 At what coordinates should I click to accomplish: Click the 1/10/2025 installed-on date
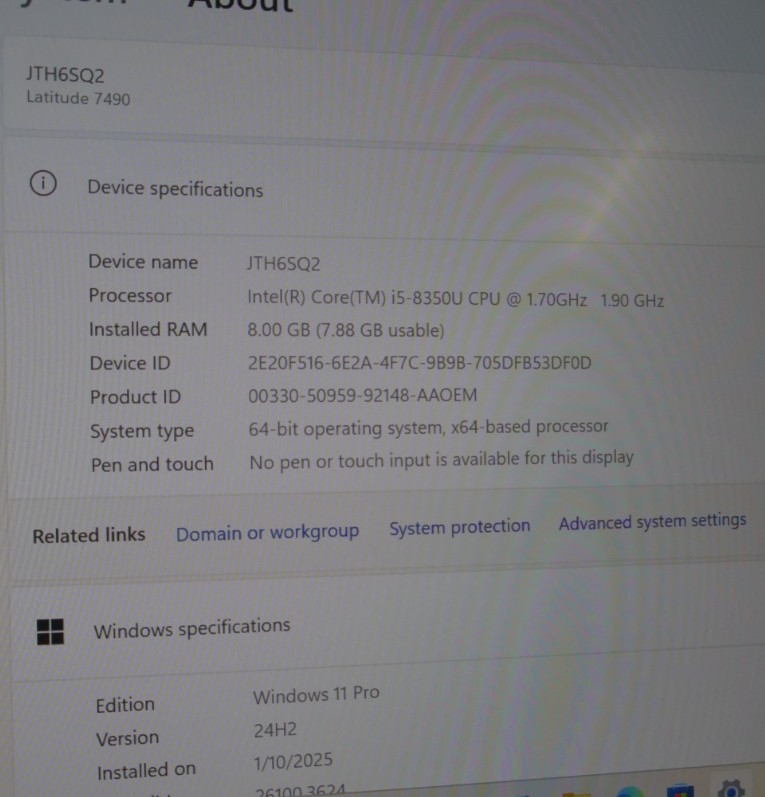tap(293, 761)
